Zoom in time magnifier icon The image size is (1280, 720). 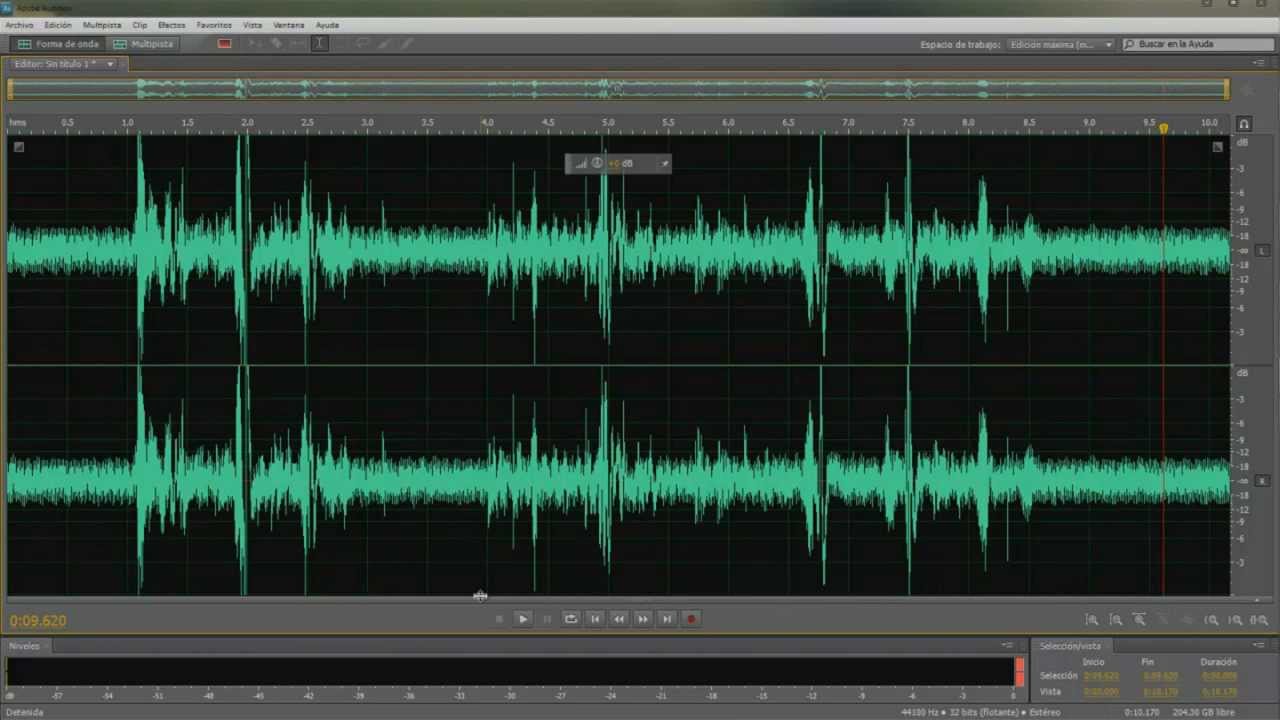[1140, 620]
